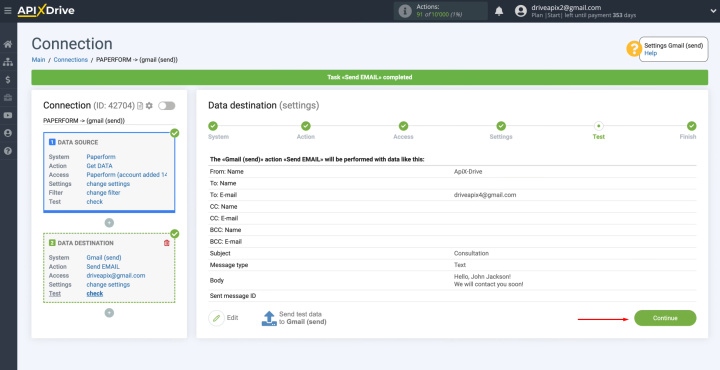Open the Help link for Gmail settings
This screenshot has height=370, width=720.
point(650,53)
